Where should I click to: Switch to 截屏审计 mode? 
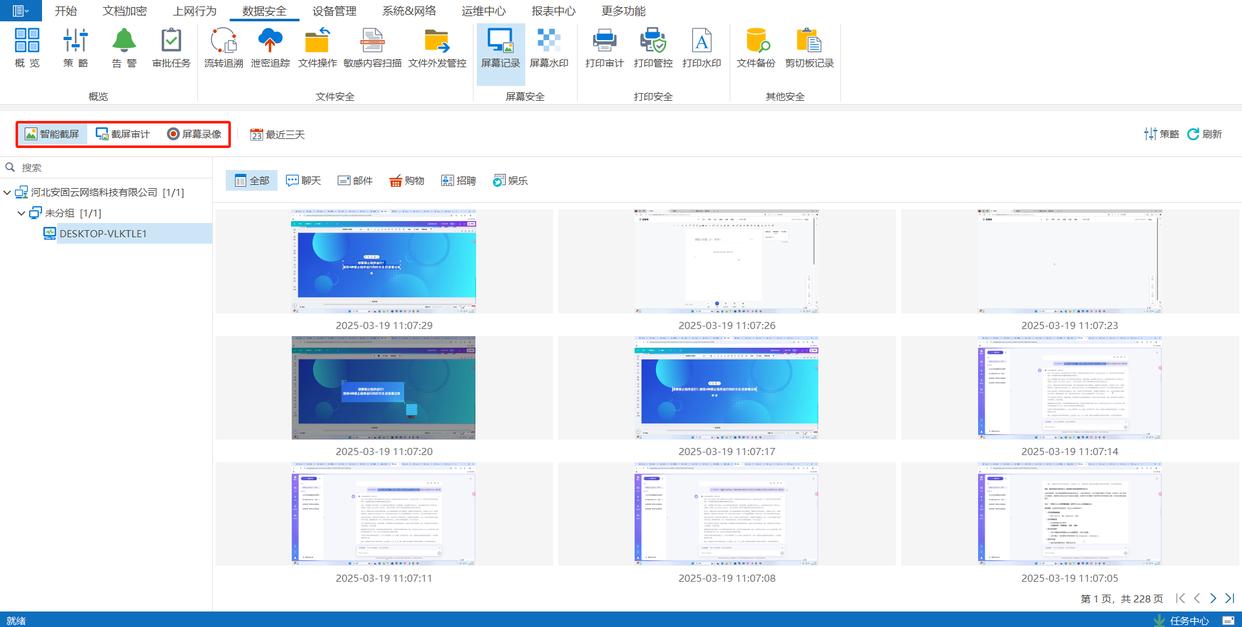(x=123, y=134)
